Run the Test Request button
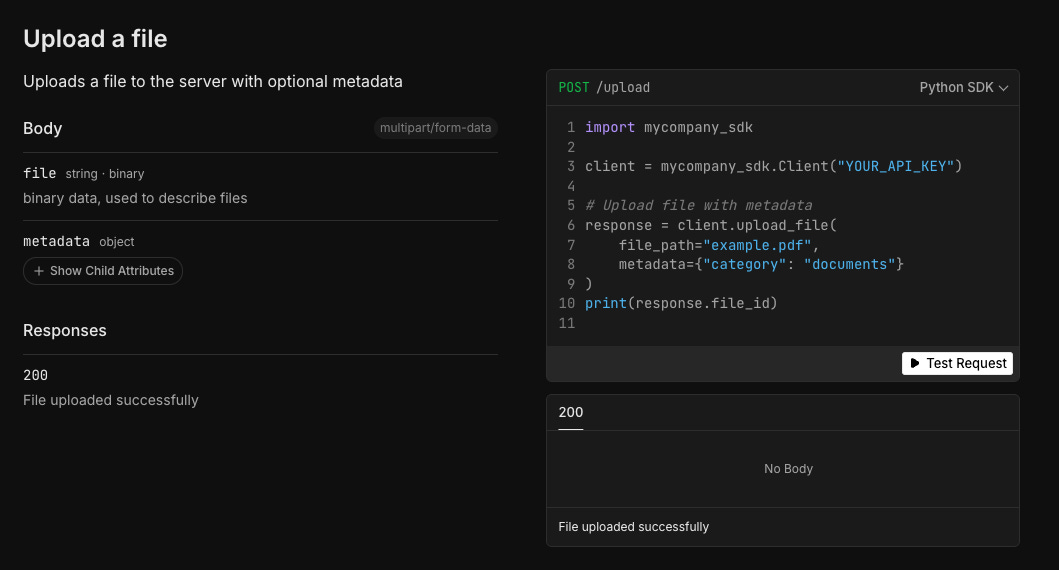 [957, 363]
